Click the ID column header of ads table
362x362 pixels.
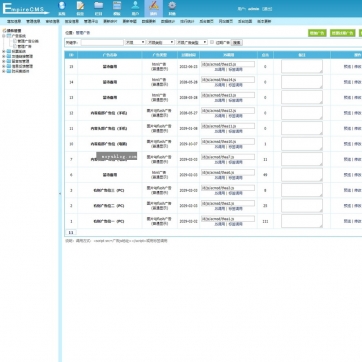tap(71, 55)
